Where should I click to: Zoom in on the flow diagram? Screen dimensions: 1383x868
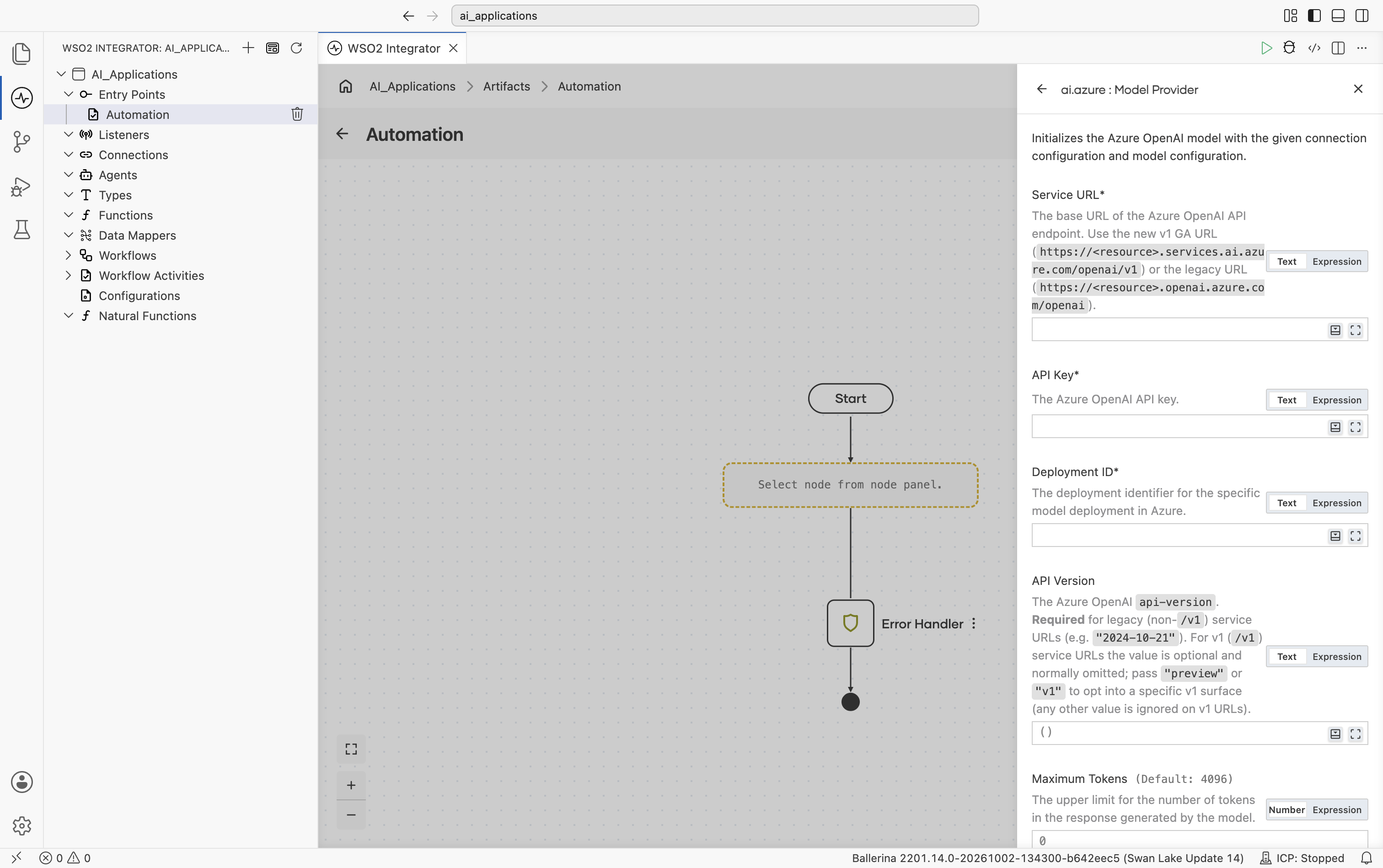(x=351, y=785)
